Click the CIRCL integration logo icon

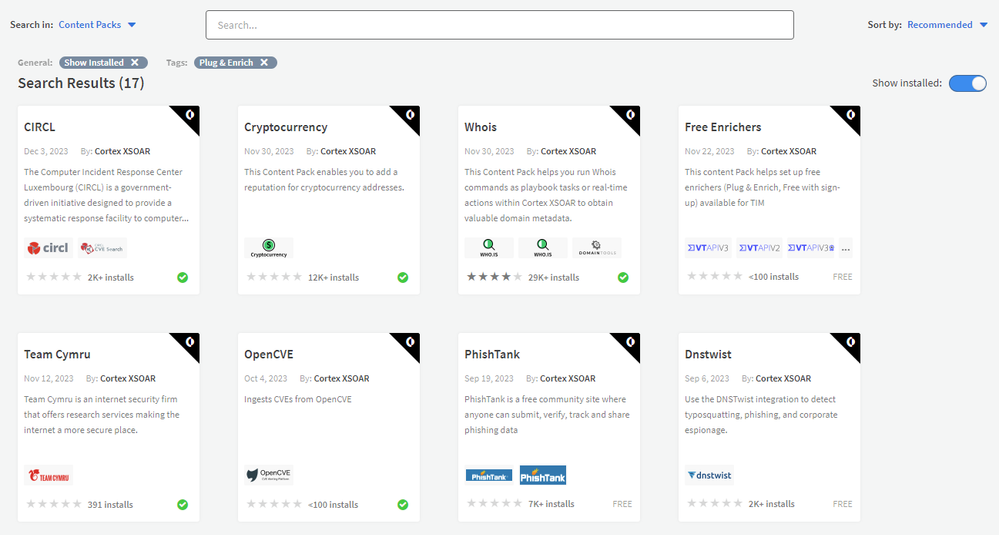pos(49,247)
